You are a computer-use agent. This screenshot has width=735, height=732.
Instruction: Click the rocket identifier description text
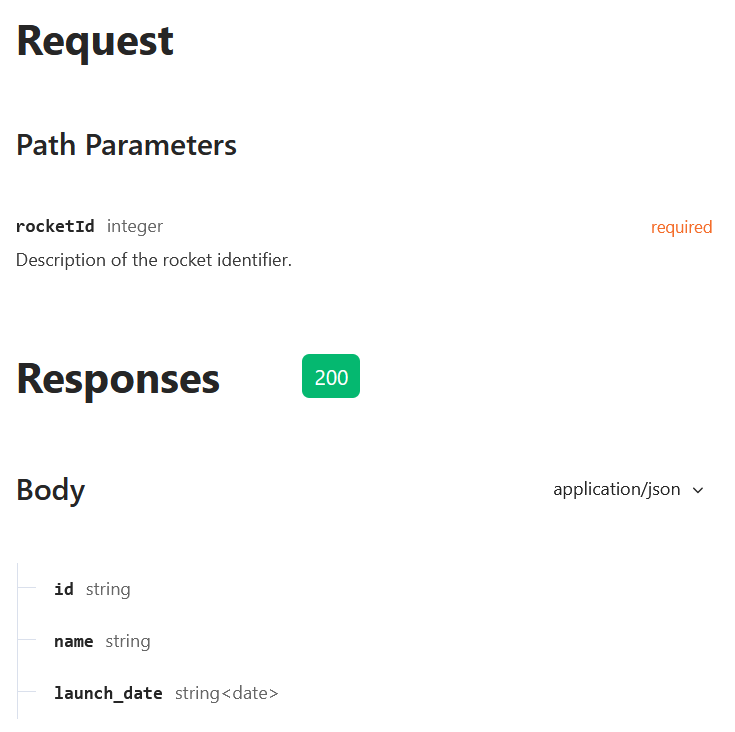tap(154, 260)
